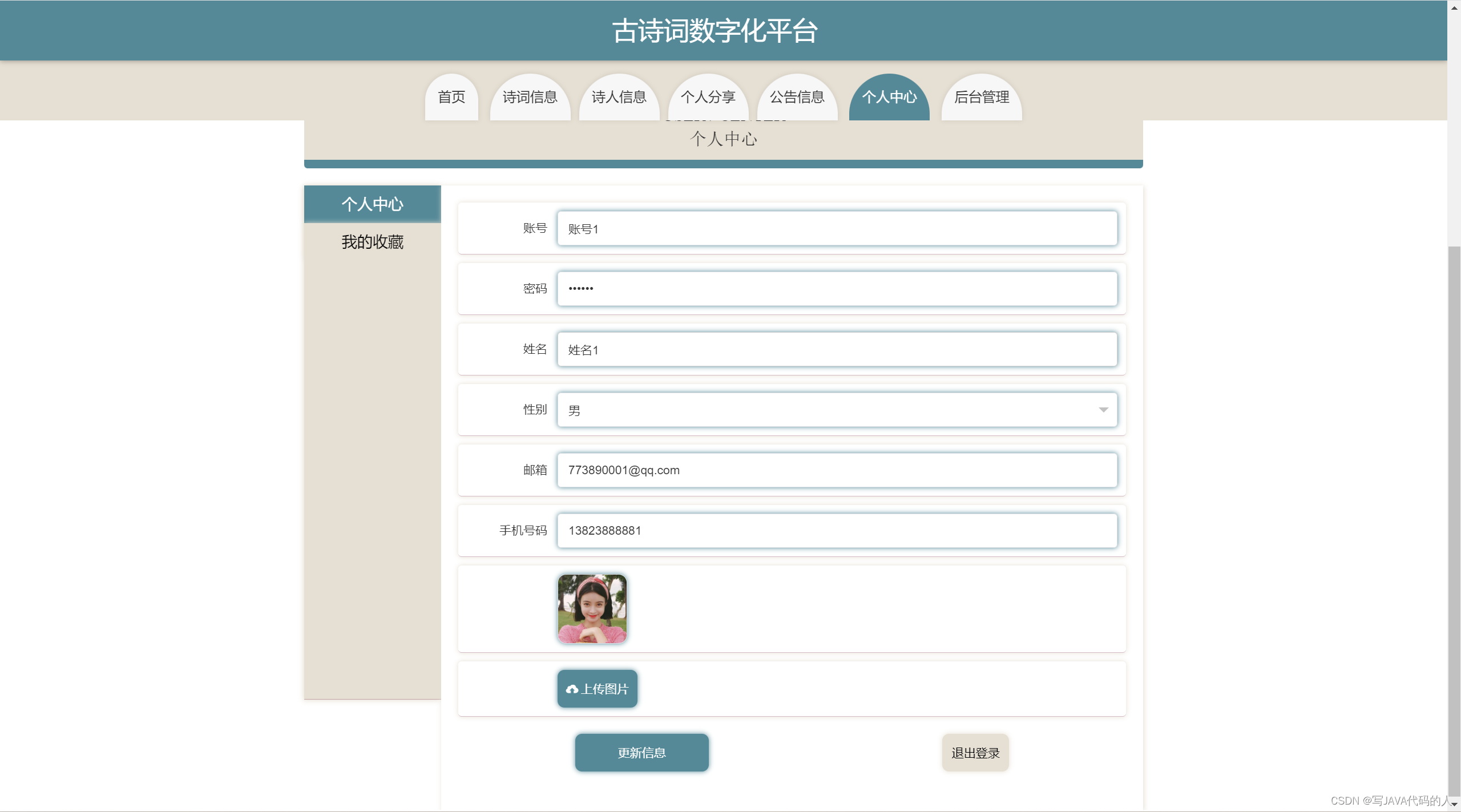The image size is (1461, 812).
Task: Click the profile avatar photo
Action: pos(592,608)
